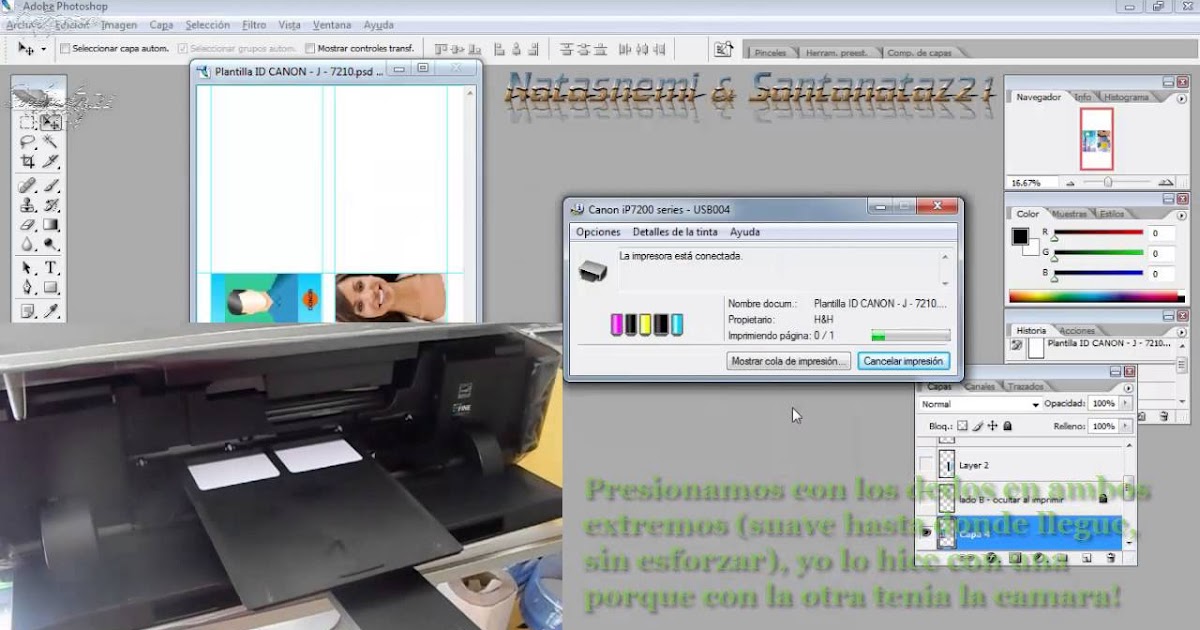Click lock position icon in Capas panel
Viewport: 1200px width, 630px height.
click(x=992, y=426)
